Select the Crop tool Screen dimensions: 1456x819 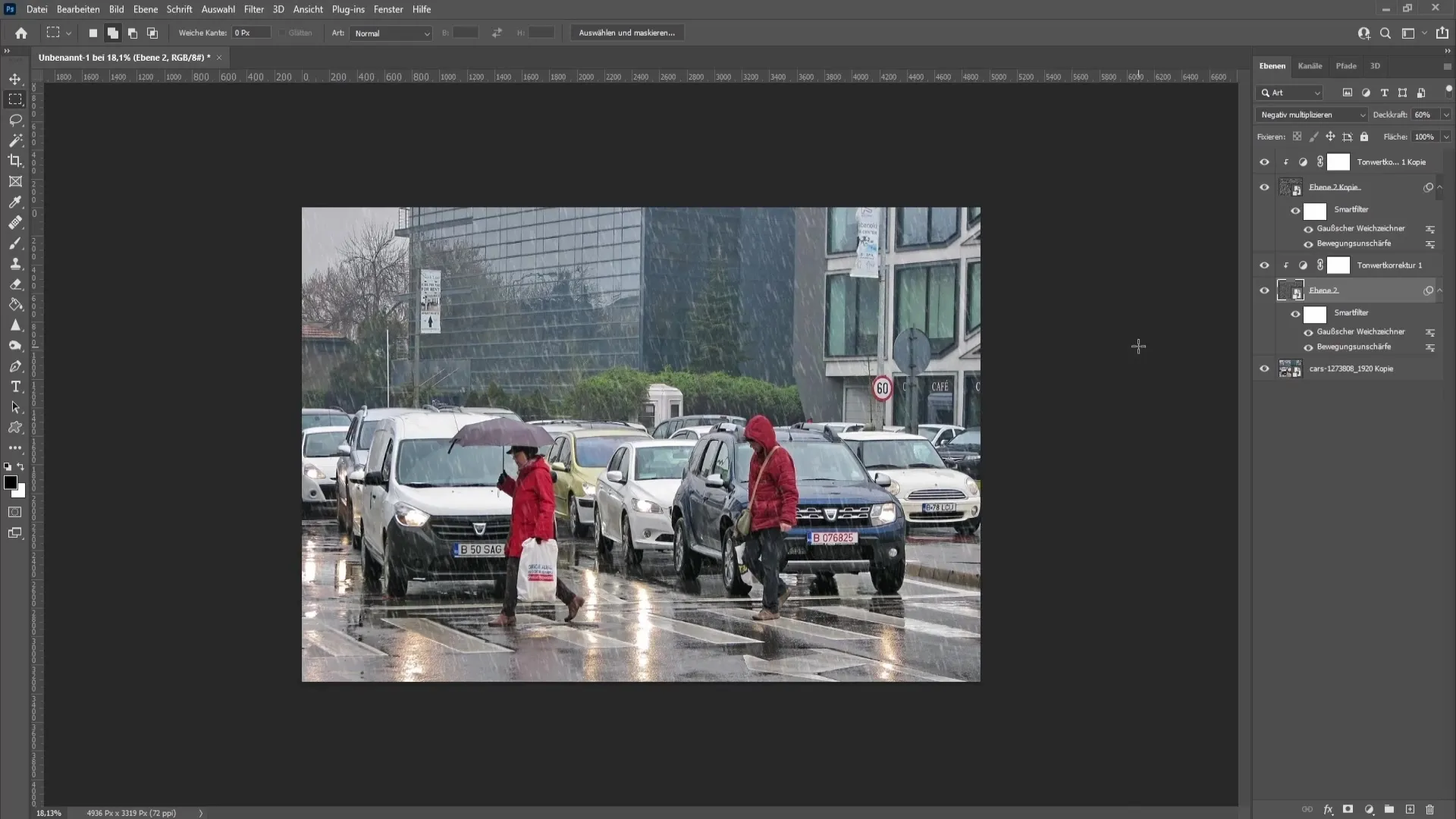(15, 160)
